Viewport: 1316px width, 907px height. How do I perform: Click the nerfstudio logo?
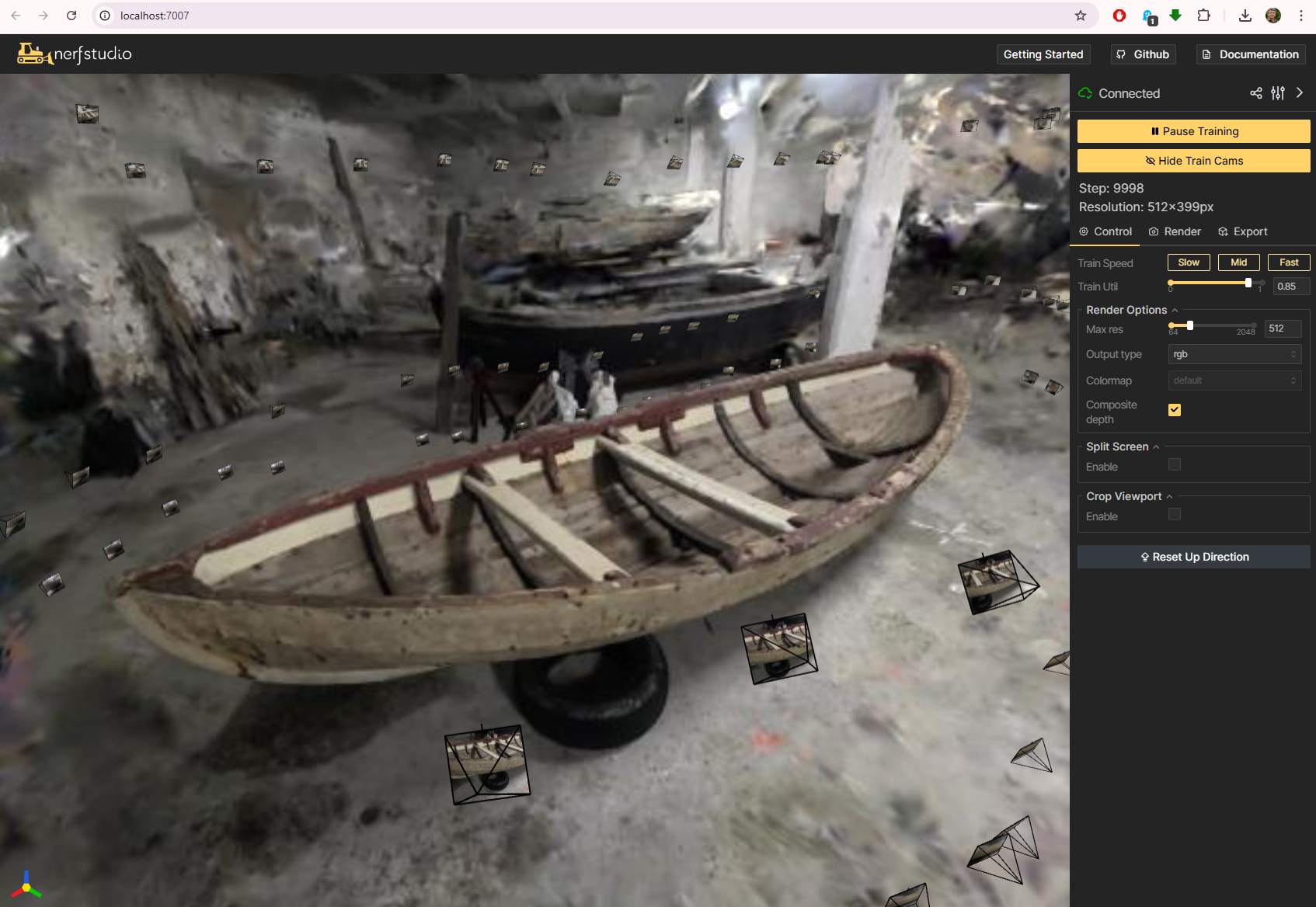75,54
